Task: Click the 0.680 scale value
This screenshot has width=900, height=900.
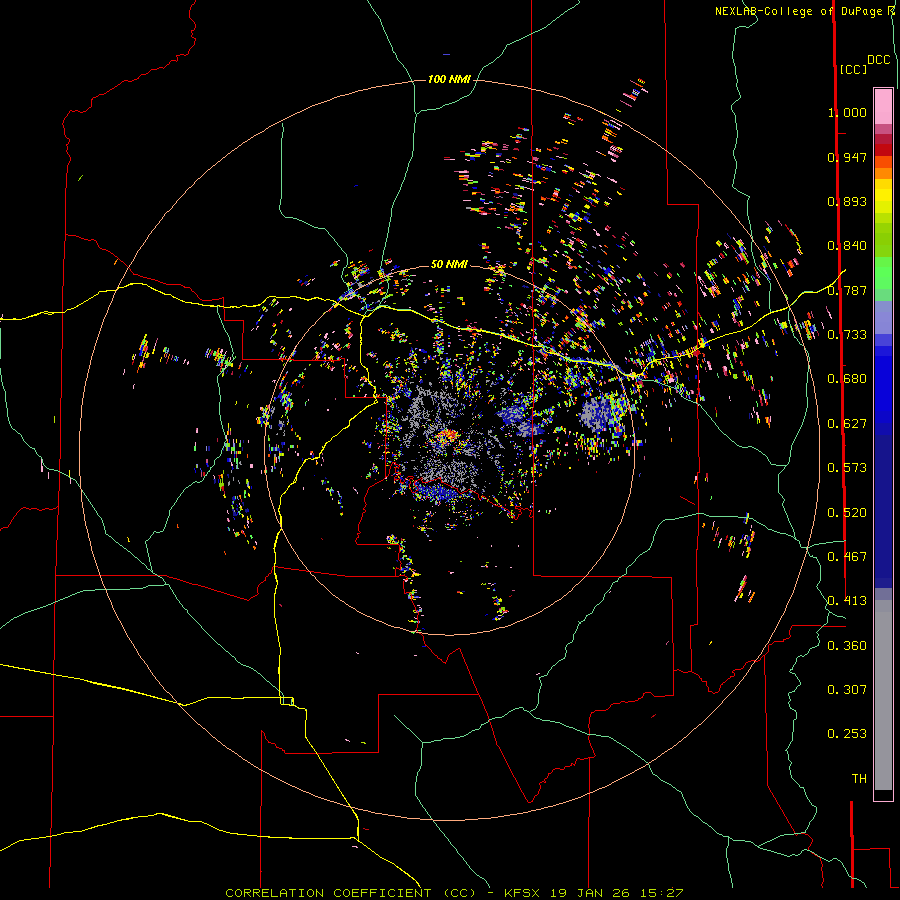Action: [847, 379]
